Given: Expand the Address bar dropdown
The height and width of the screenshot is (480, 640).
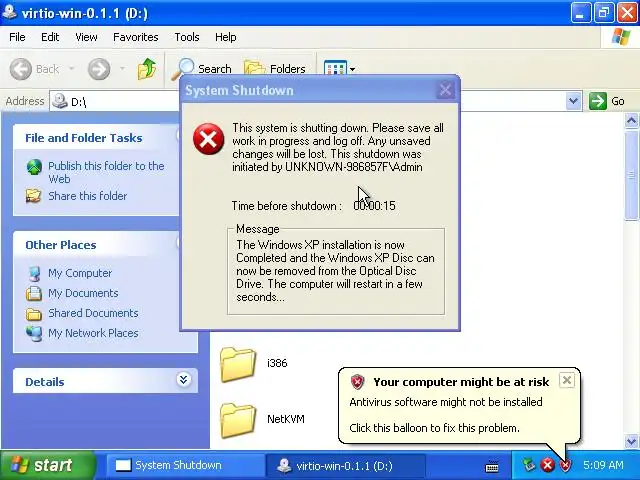Looking at the screenshot, I should 573,101.
